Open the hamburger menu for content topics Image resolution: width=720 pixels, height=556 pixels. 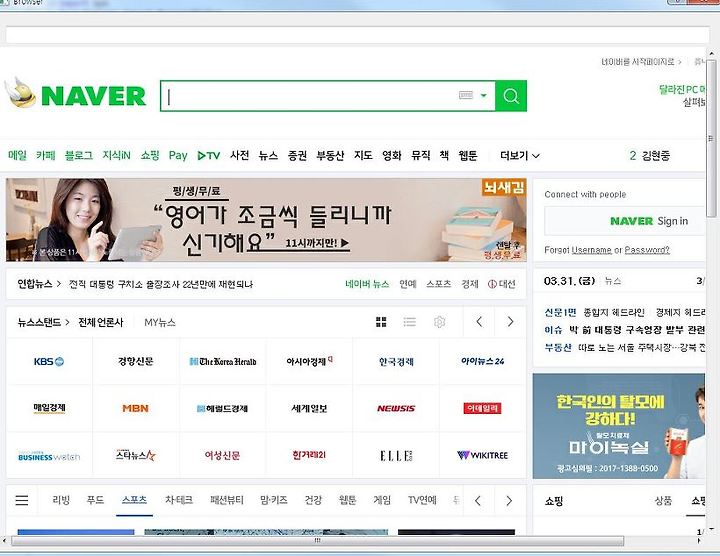point(22,500)
